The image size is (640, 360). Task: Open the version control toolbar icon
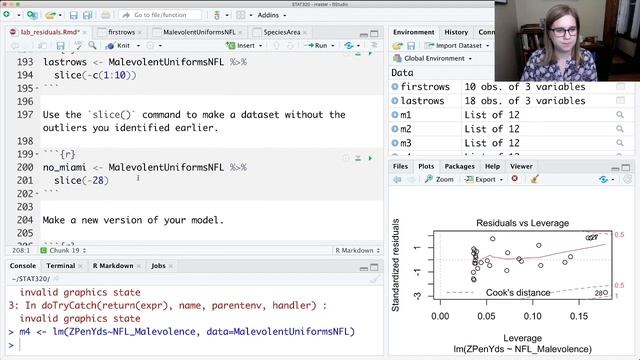click(x=217, y=15)
